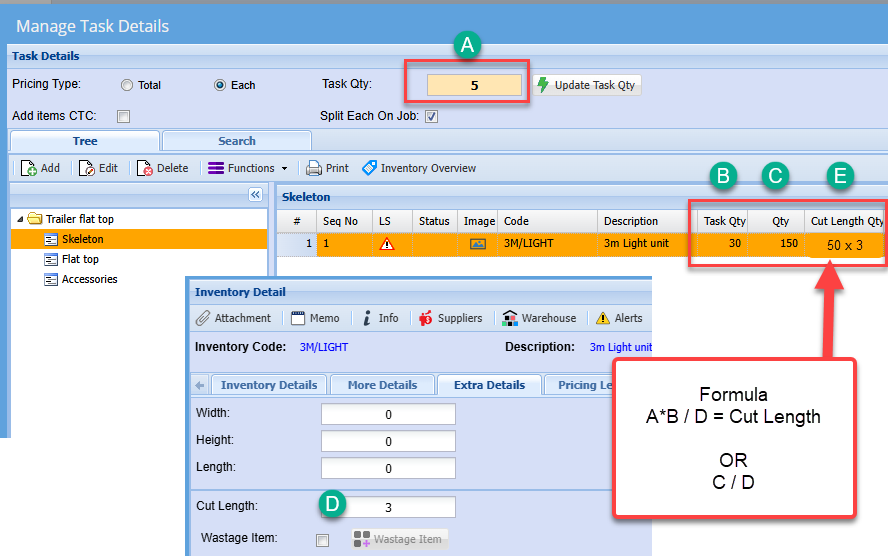Open Attachment in Inventory Detail

click(x=233, y=318)
